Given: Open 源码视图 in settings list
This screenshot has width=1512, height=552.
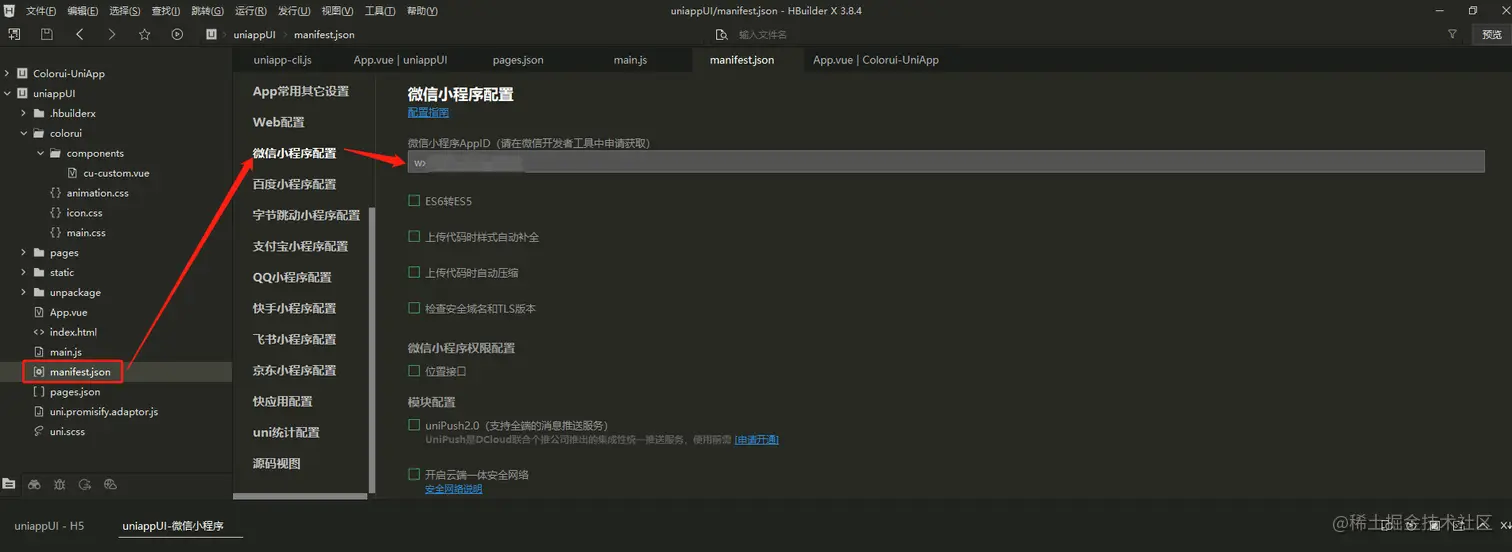Looking at the screenshot, I should pyautogui.click(x=276, y=463).
